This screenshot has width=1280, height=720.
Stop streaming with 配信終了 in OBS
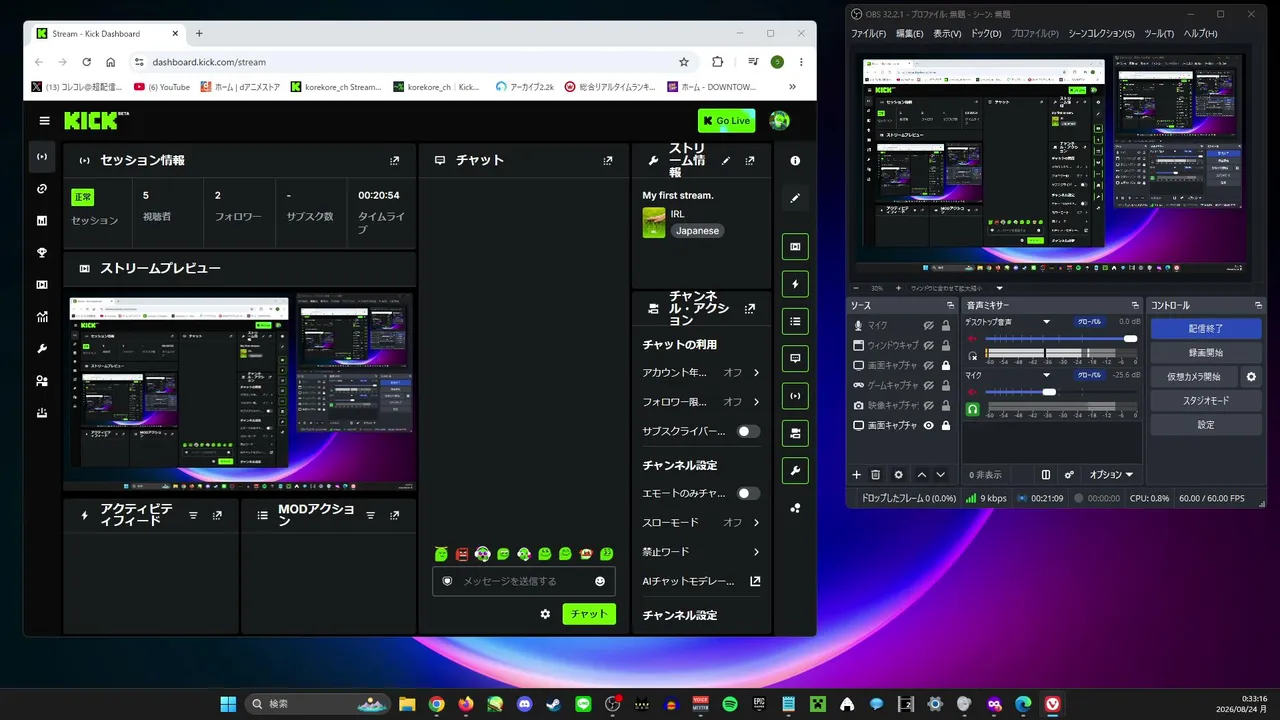pyautogui.click(x=1206, y=329)
